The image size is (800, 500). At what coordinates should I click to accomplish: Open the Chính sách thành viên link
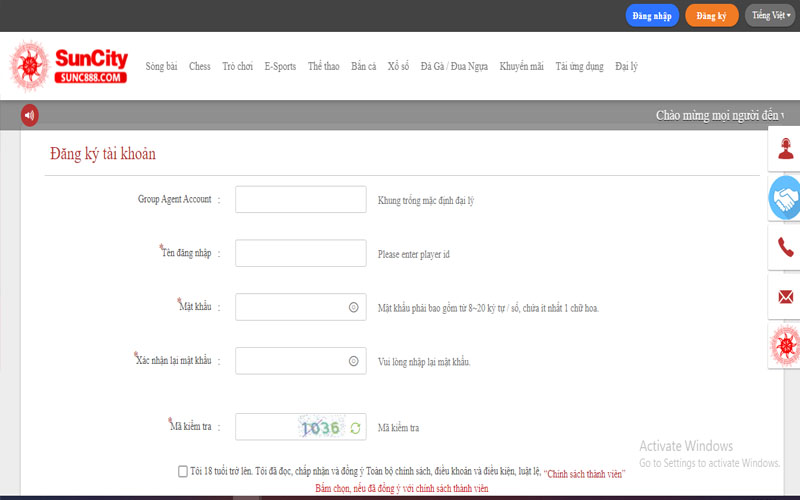[x=584, y=474]
